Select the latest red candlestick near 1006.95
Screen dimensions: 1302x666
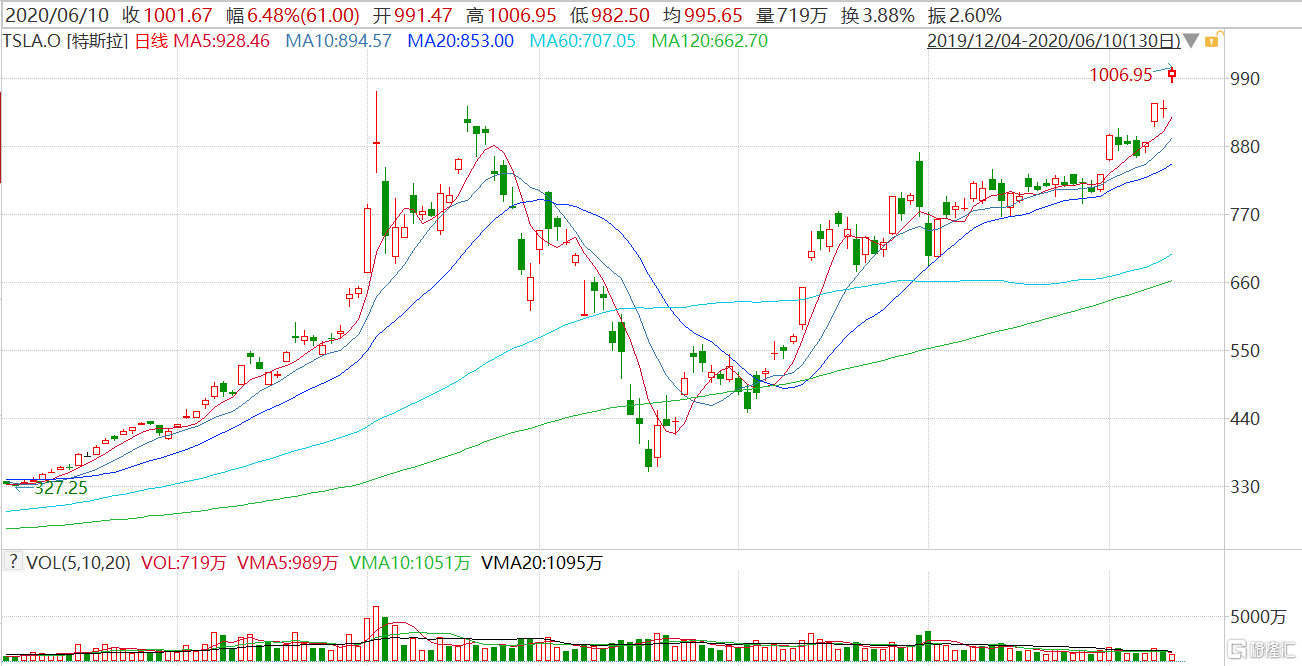click(x=1172, y=75)
